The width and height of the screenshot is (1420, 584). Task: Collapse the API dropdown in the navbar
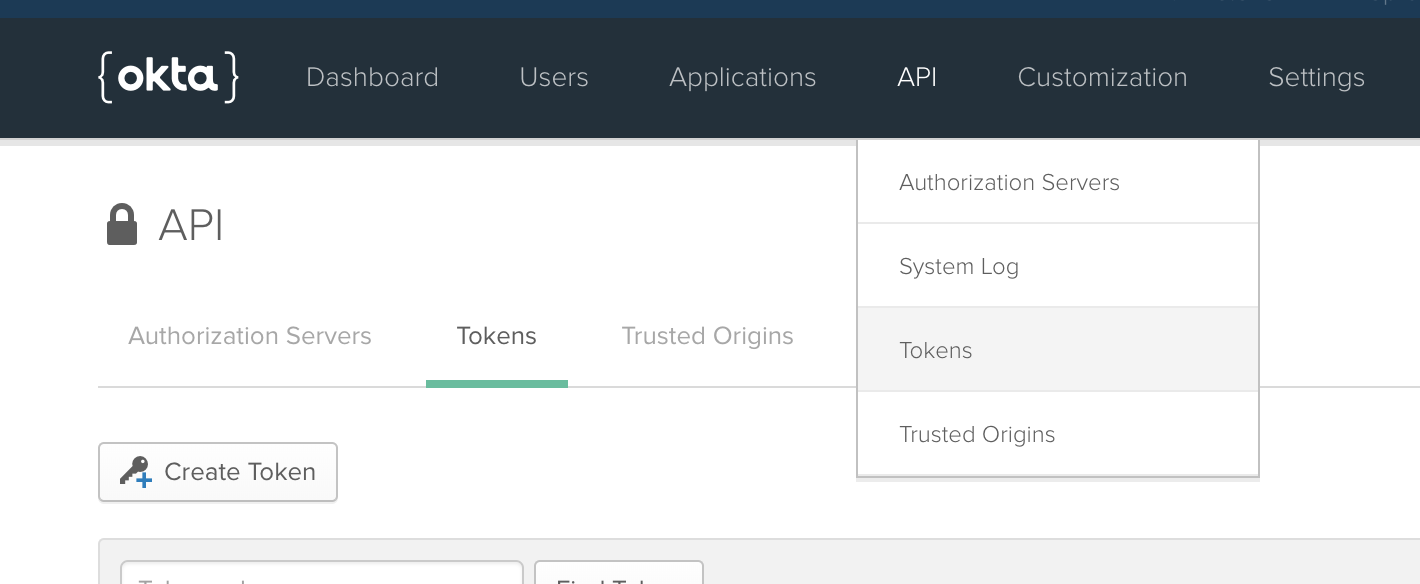(916, 77)
